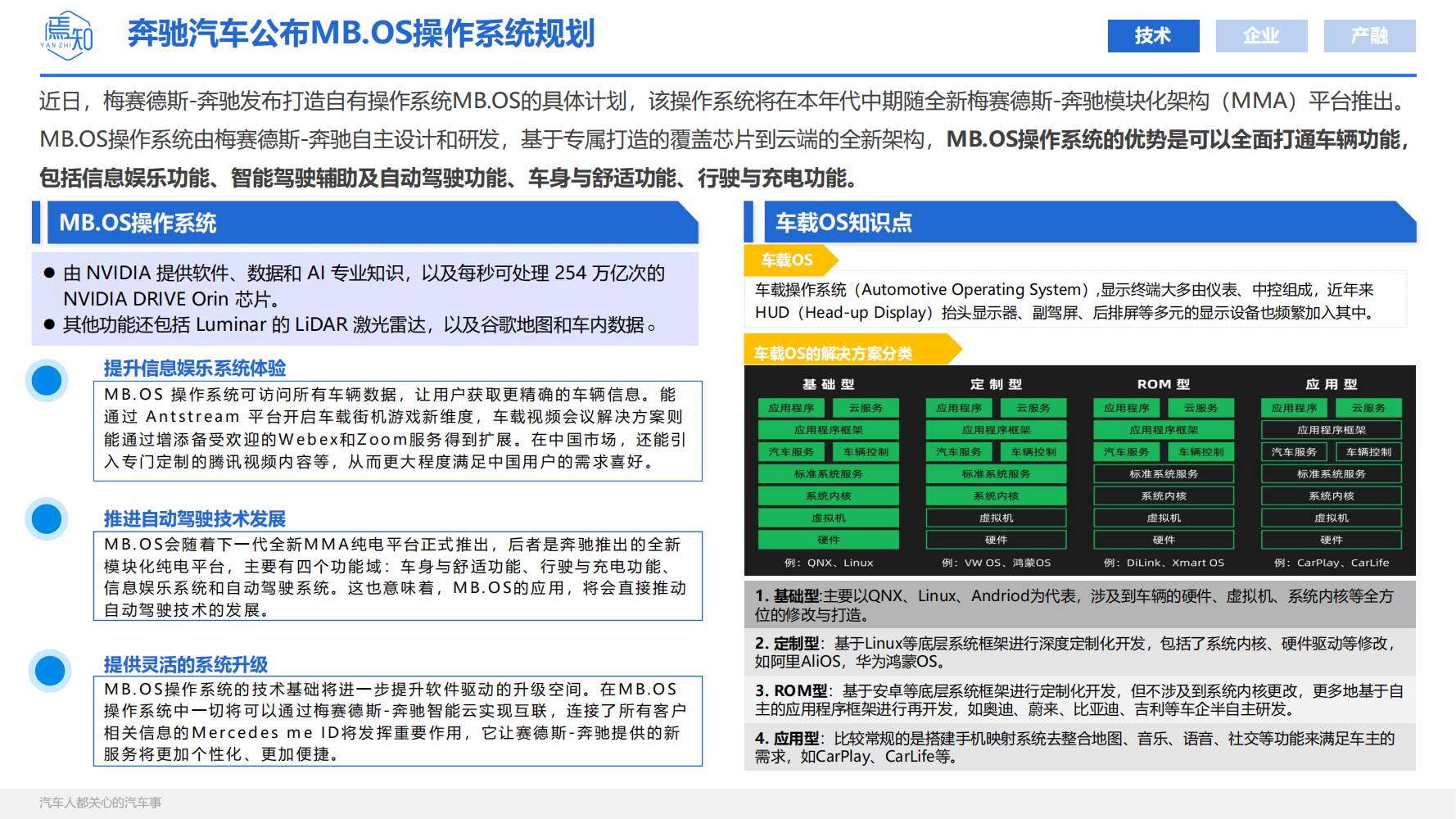The height and width of the screenshot is (819, 1456).
Task: Click the 3. ROM型 description row
Action: (1079, 700)
